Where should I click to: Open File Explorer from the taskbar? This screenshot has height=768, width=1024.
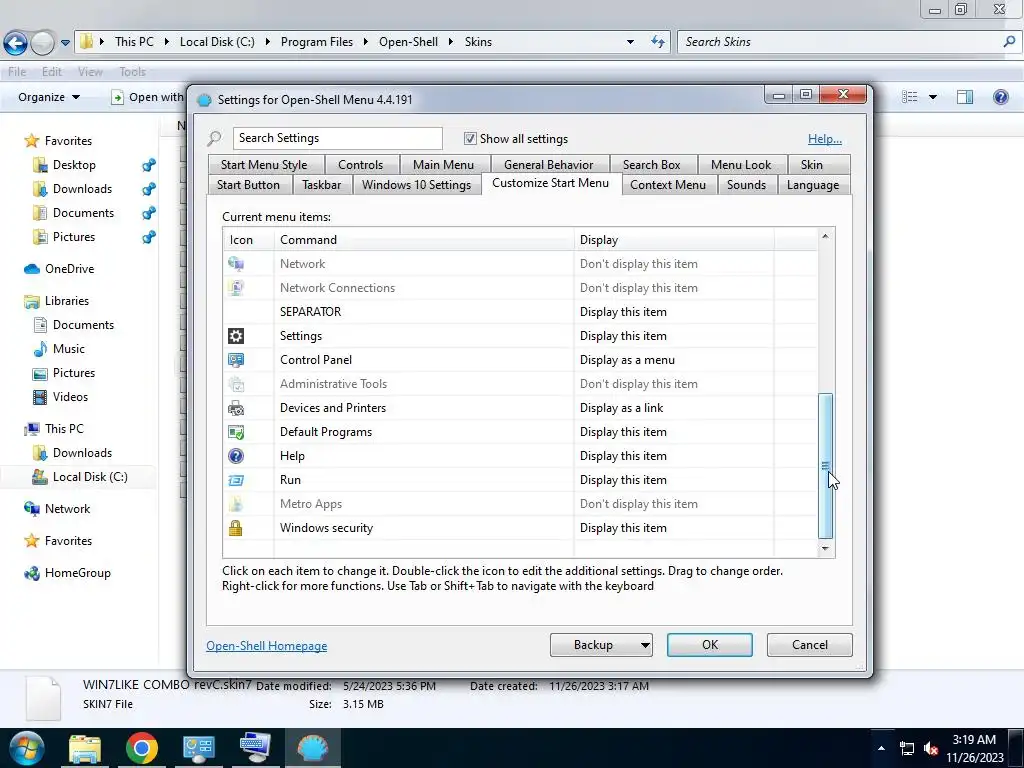(x=85, y=748)
